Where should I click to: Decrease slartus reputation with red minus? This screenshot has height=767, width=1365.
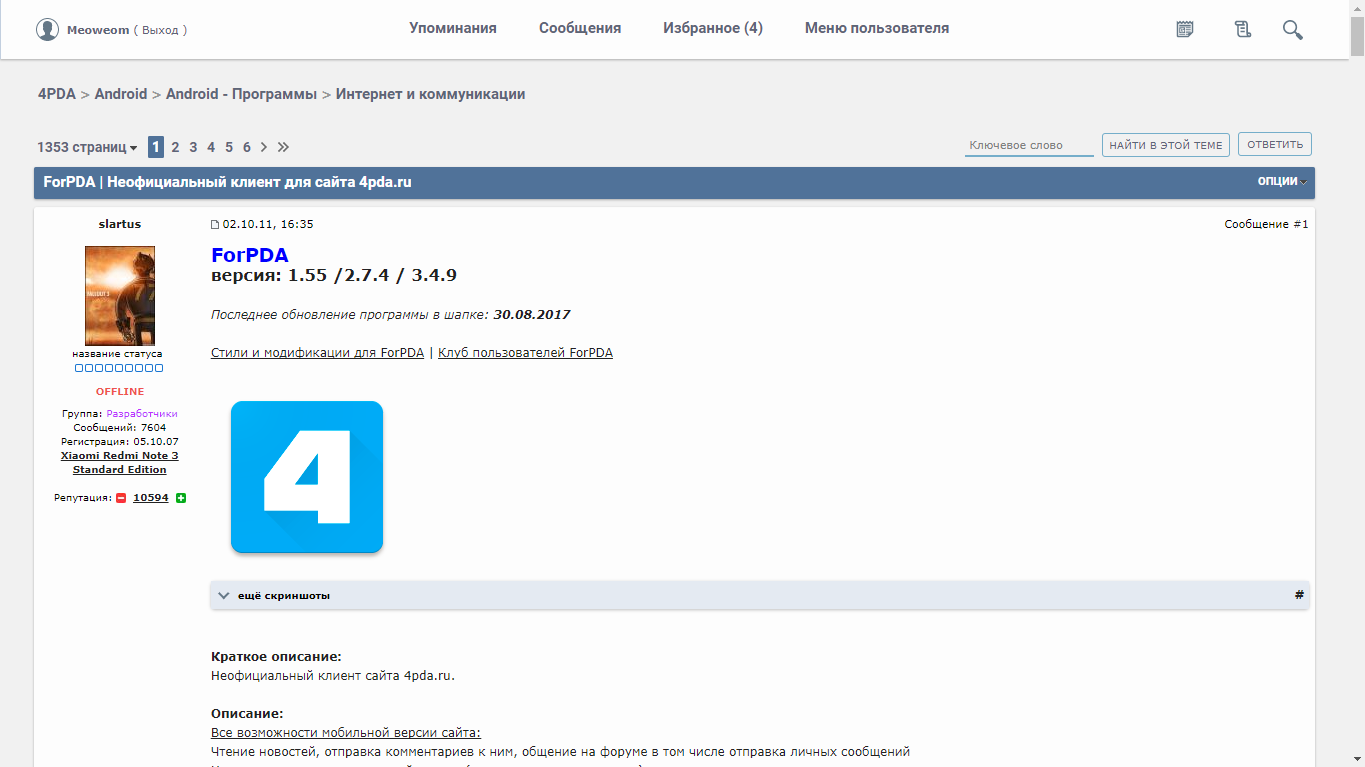click(121, 498)
